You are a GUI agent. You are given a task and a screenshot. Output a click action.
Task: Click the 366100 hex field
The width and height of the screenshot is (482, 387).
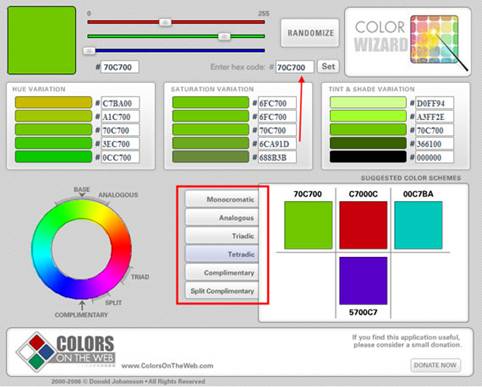tap(434, 144)
